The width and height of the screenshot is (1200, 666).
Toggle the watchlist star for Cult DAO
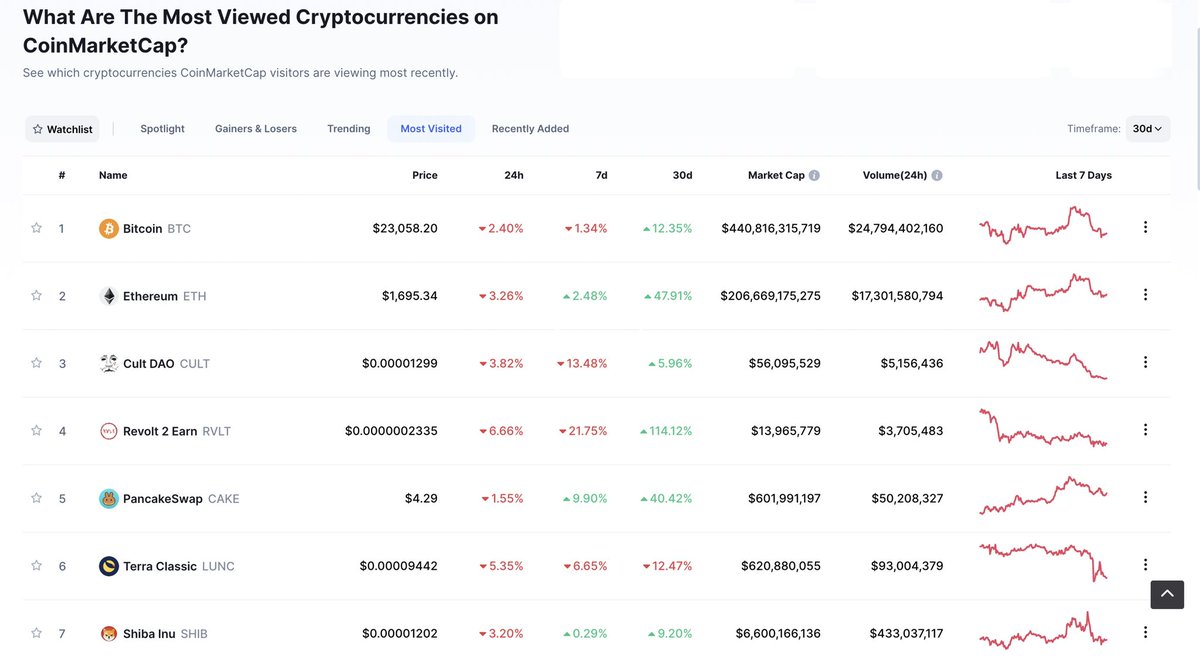coord(37,363)
